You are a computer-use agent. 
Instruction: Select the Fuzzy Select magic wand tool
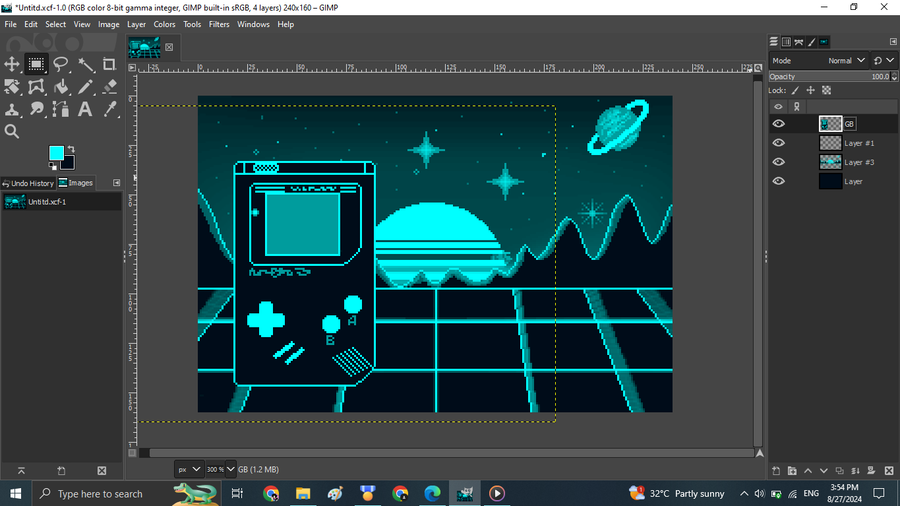pos(85,64)
